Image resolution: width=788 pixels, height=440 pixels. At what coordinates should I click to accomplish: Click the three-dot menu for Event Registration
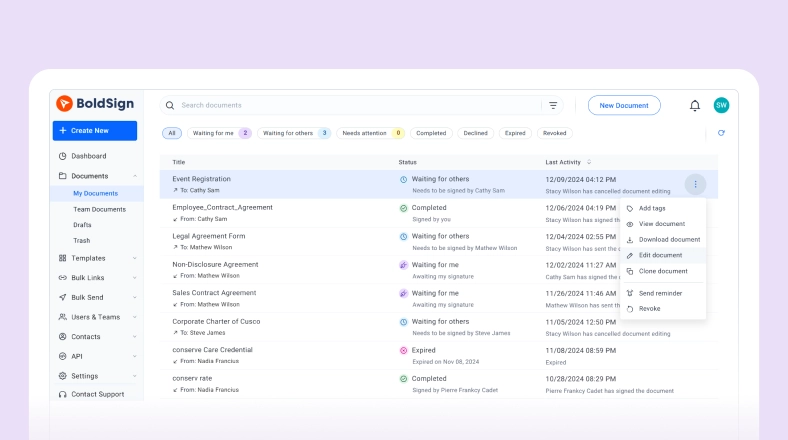point(696,184)
